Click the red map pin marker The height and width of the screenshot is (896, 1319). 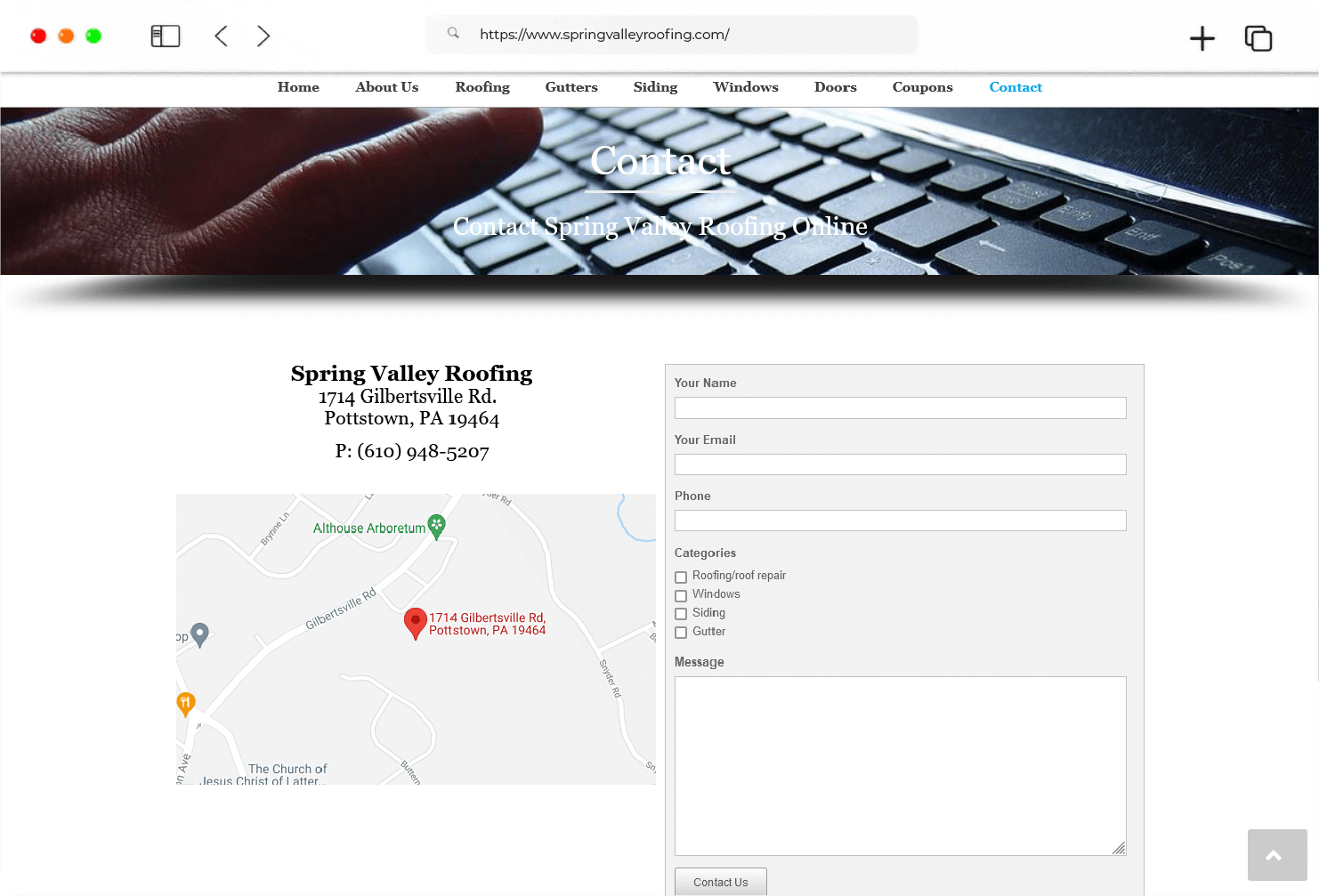click(415, 622)
